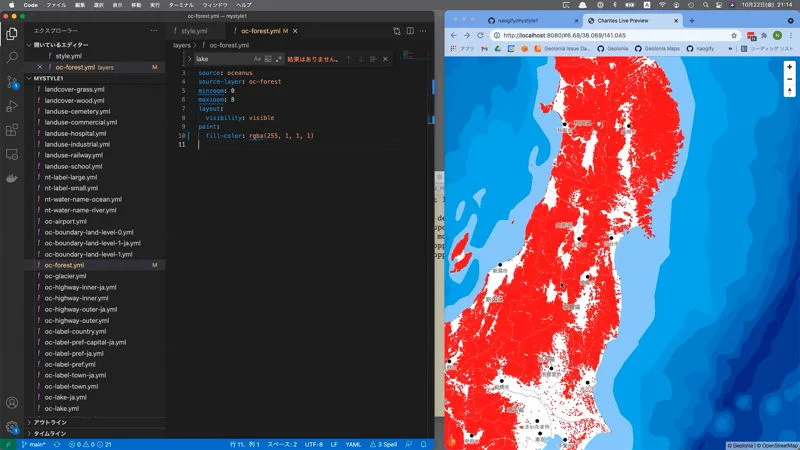Open Remote Explorer in activity bar

coord(12,154)
